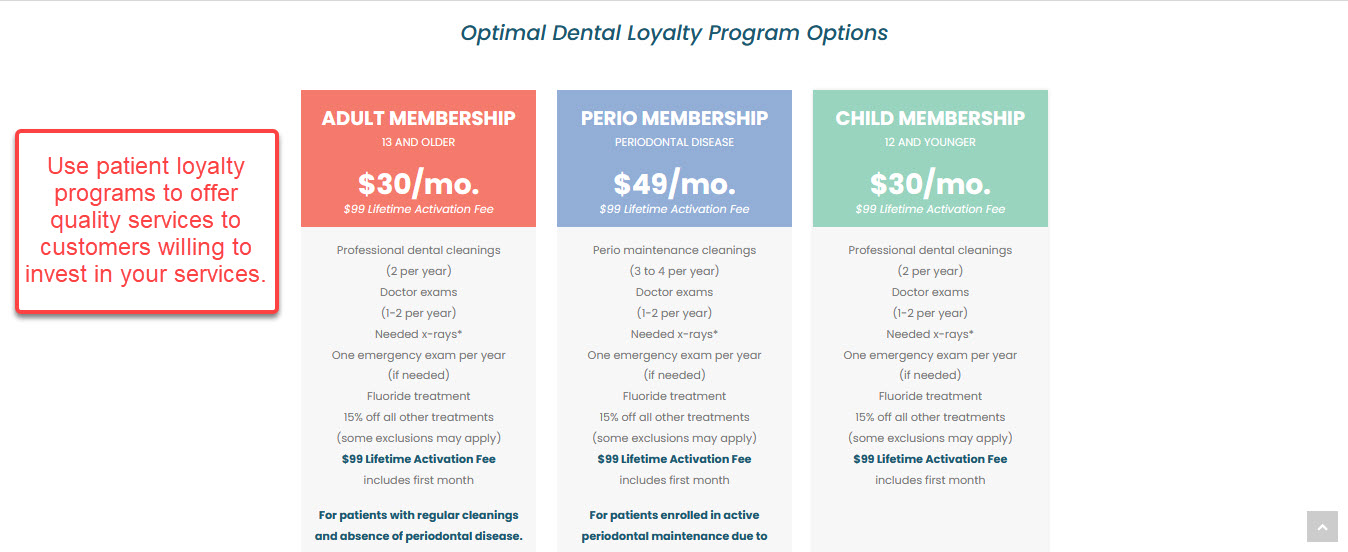Click 'One emergency exam per year' in Adult list

(418, 355)
